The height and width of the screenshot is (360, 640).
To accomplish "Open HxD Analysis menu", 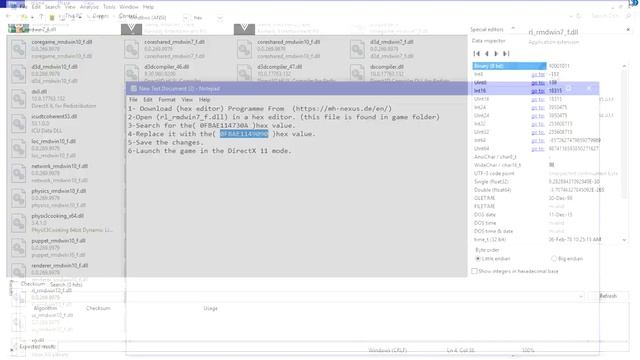I will click(x=89, y=7).
